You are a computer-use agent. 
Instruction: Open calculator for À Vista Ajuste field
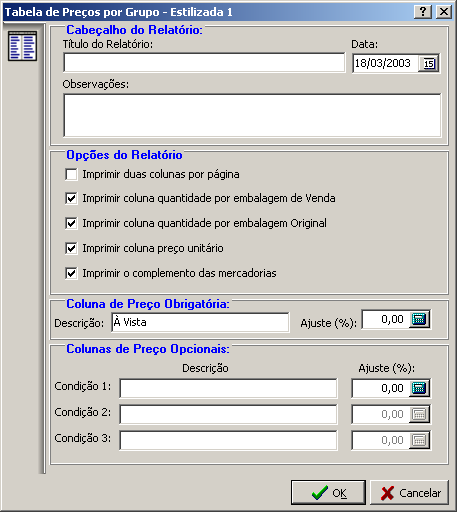419,319
